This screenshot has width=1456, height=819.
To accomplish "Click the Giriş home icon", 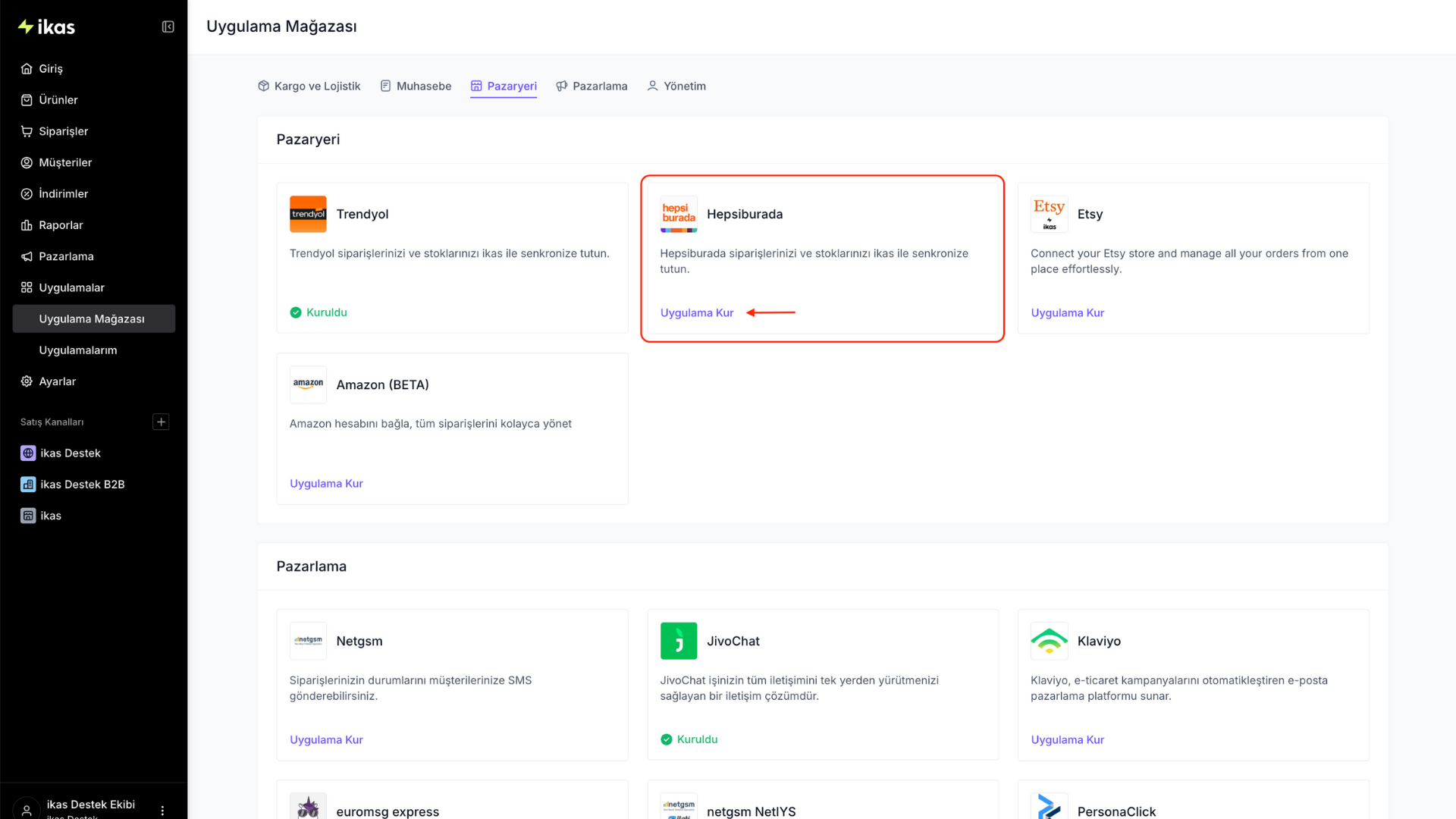I will pos(27,68).
